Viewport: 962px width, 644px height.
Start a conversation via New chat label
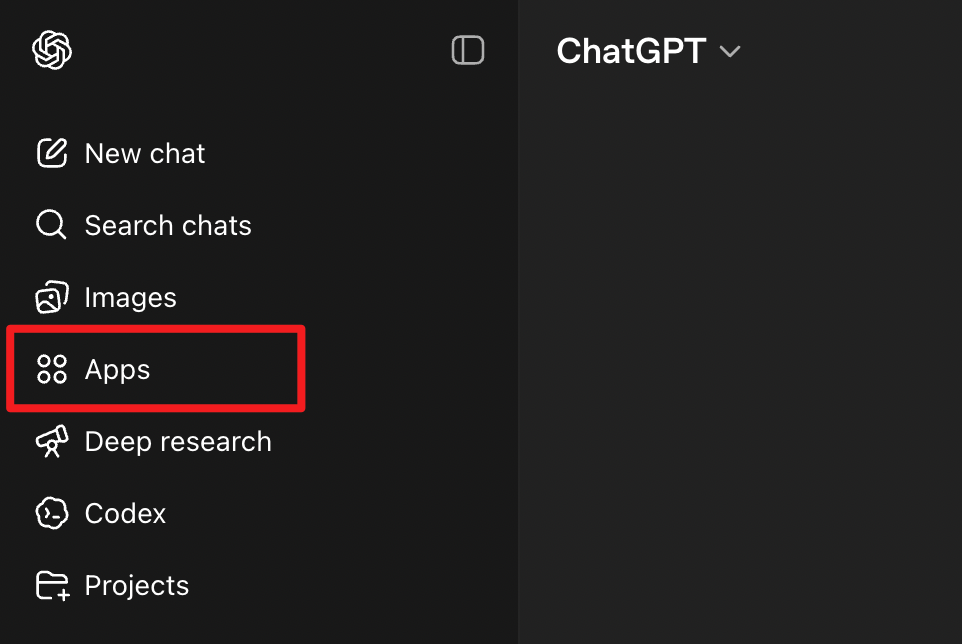[x=145, y=153]
